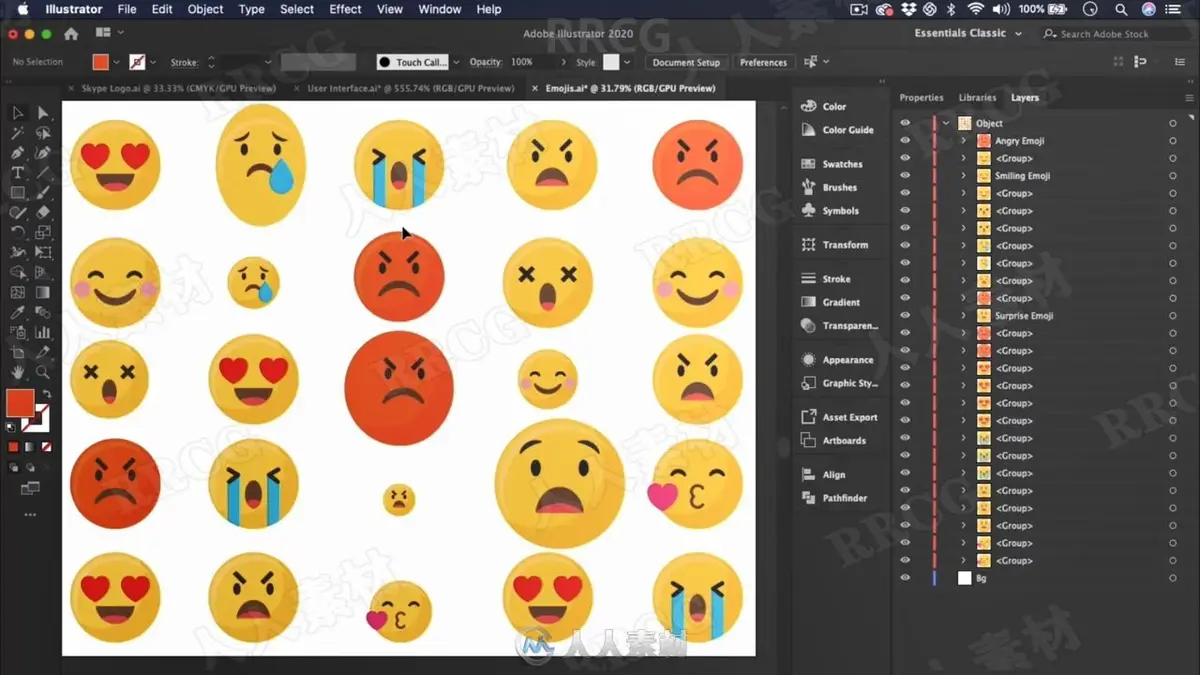Select the Artboard tool
This screenshot has width=1200, height=675.
[18, 353]
